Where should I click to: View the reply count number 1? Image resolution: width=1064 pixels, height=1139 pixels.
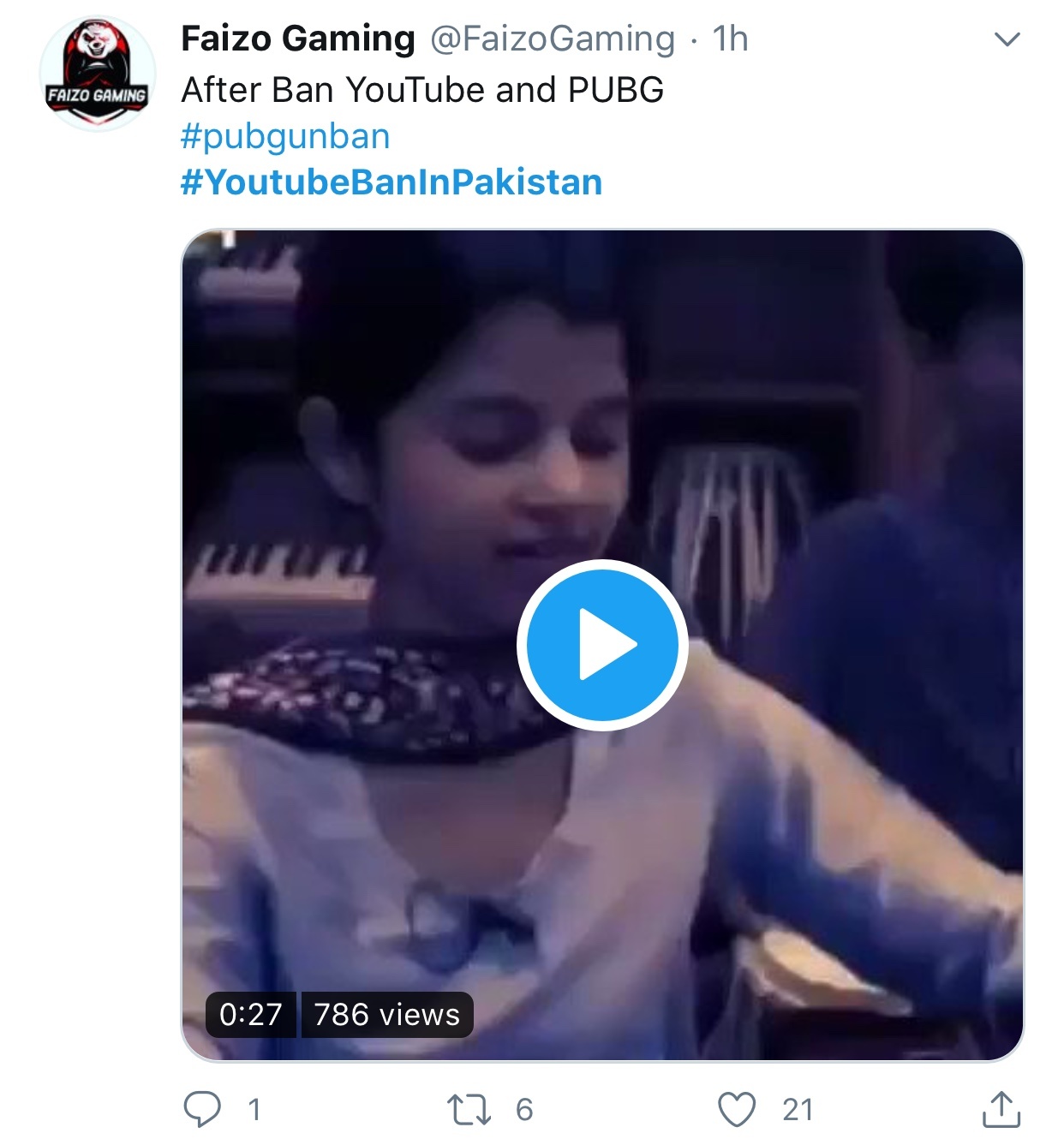[254, 1110]
